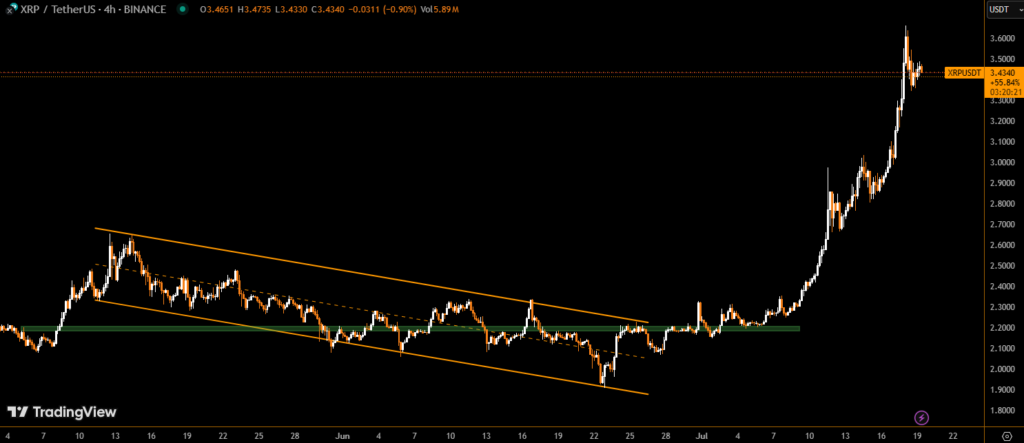The width and height of the screenshot is (1024, 443).
Task: Click the TradingView logo
Action: click(x=62, y=412)
